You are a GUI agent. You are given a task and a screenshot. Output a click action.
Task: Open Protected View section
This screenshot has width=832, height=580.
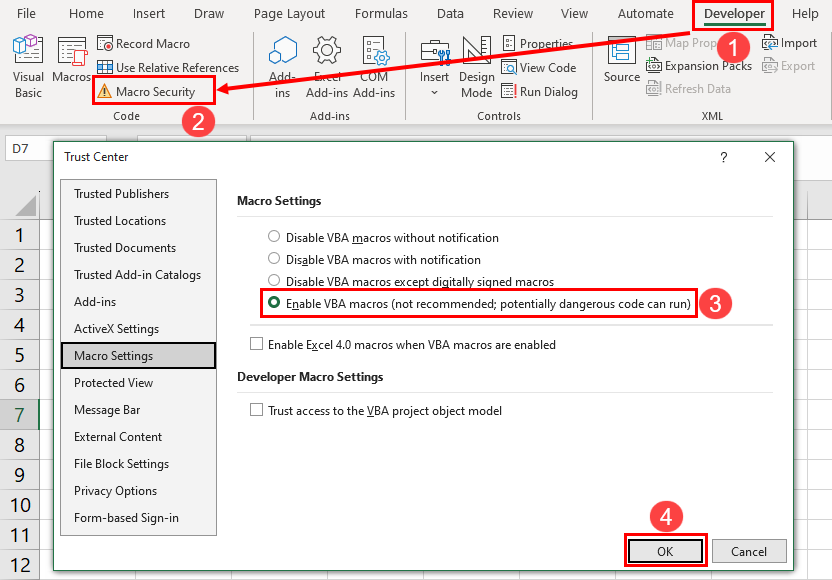tap(138, 383)
